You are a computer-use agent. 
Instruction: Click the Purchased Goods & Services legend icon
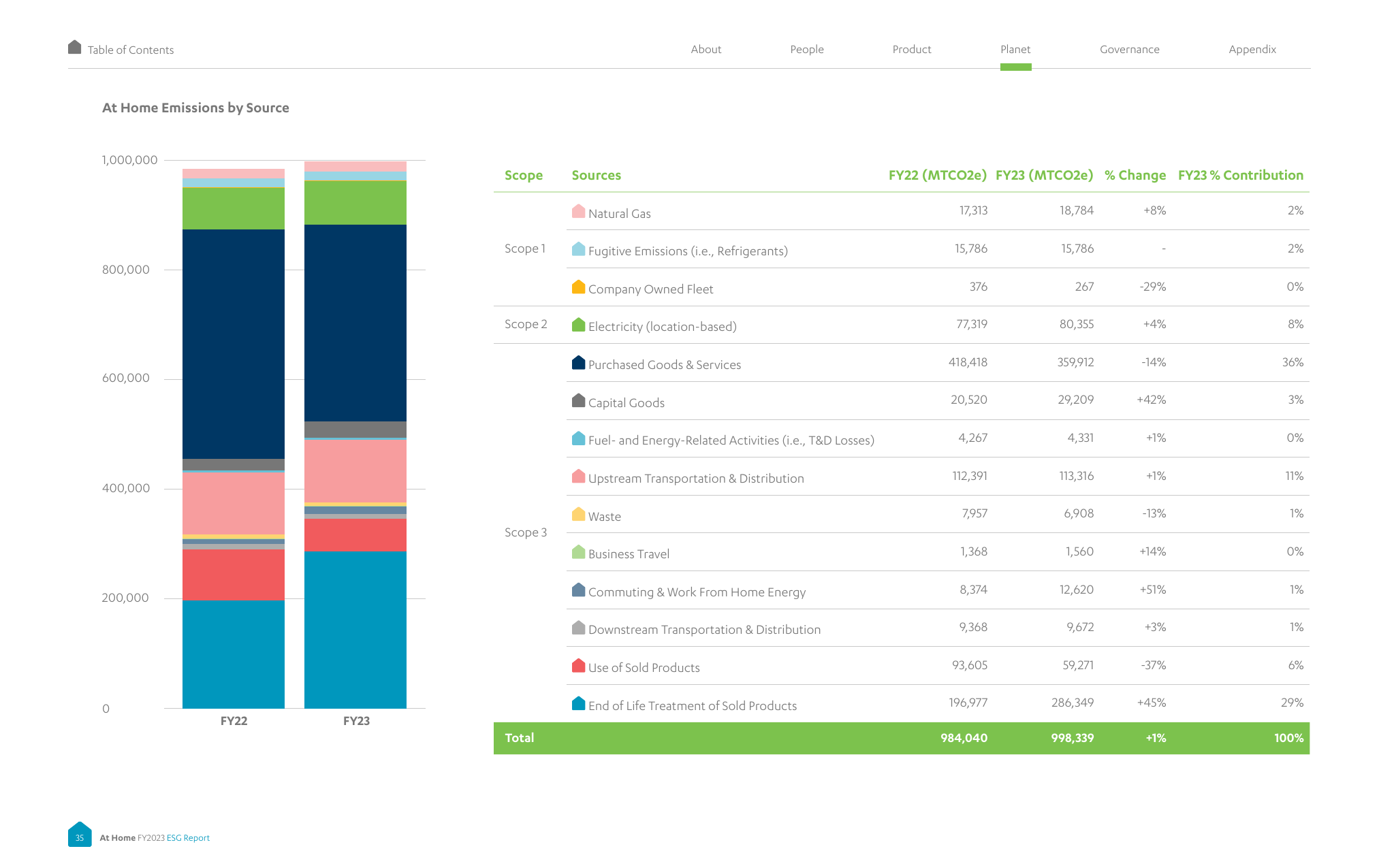(x=579, y=362)
